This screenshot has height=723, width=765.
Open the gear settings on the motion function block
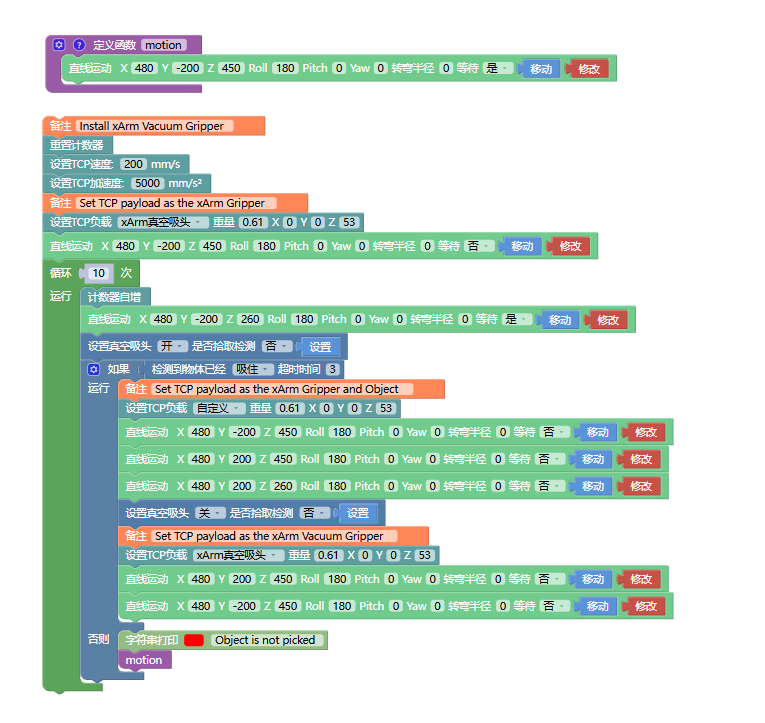[59, 45]
